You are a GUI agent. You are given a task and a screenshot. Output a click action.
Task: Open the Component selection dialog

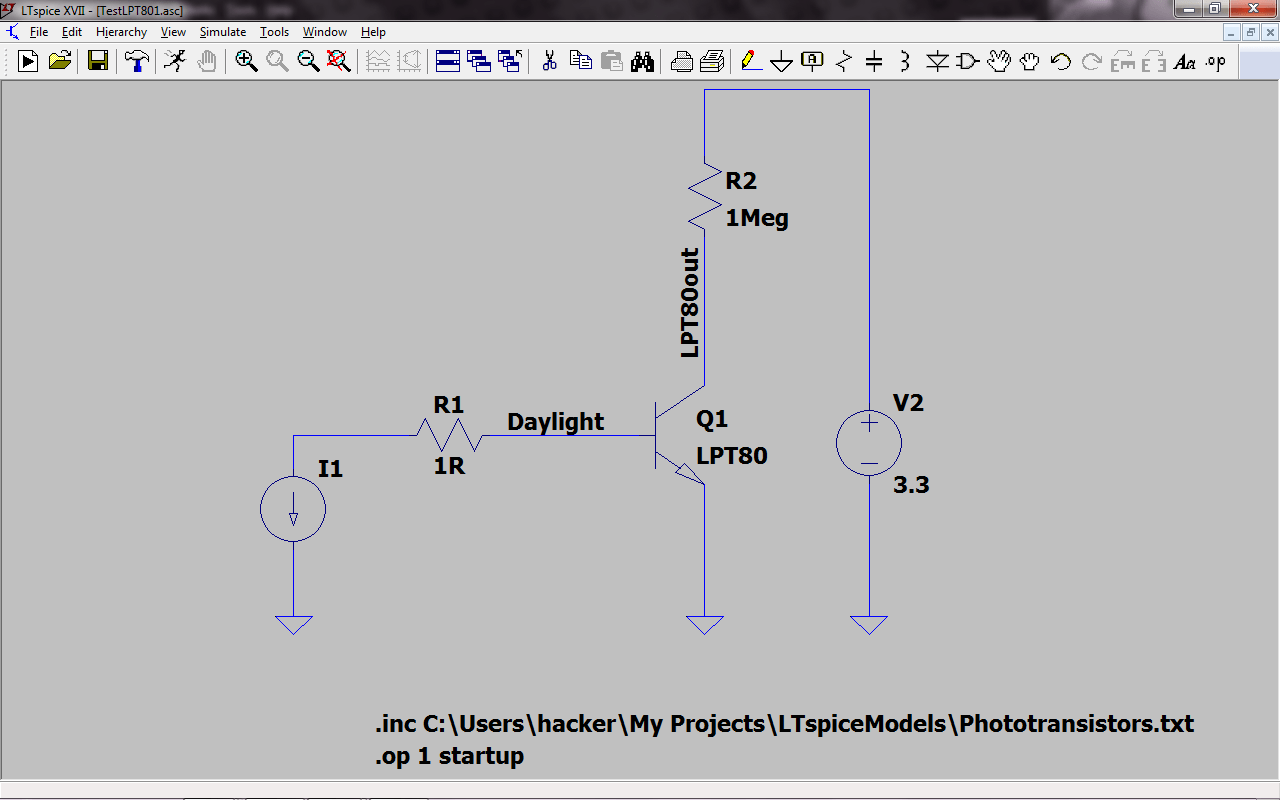[966, 62]
